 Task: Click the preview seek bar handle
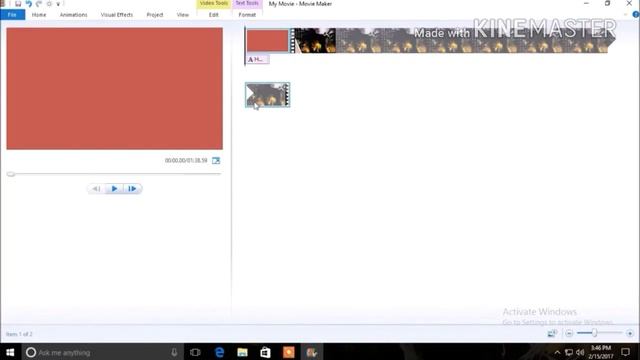[11, 174]
